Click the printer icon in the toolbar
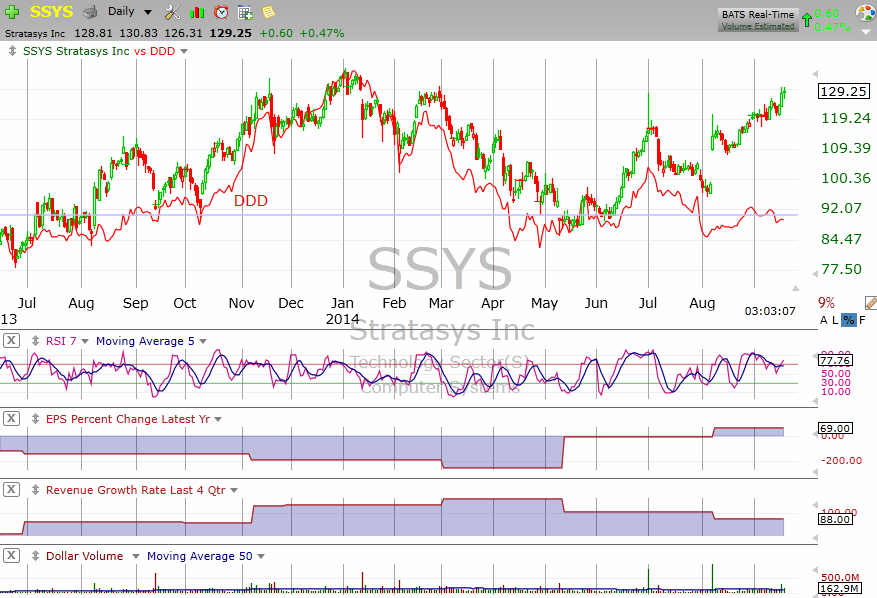 [x=90, y=12]
